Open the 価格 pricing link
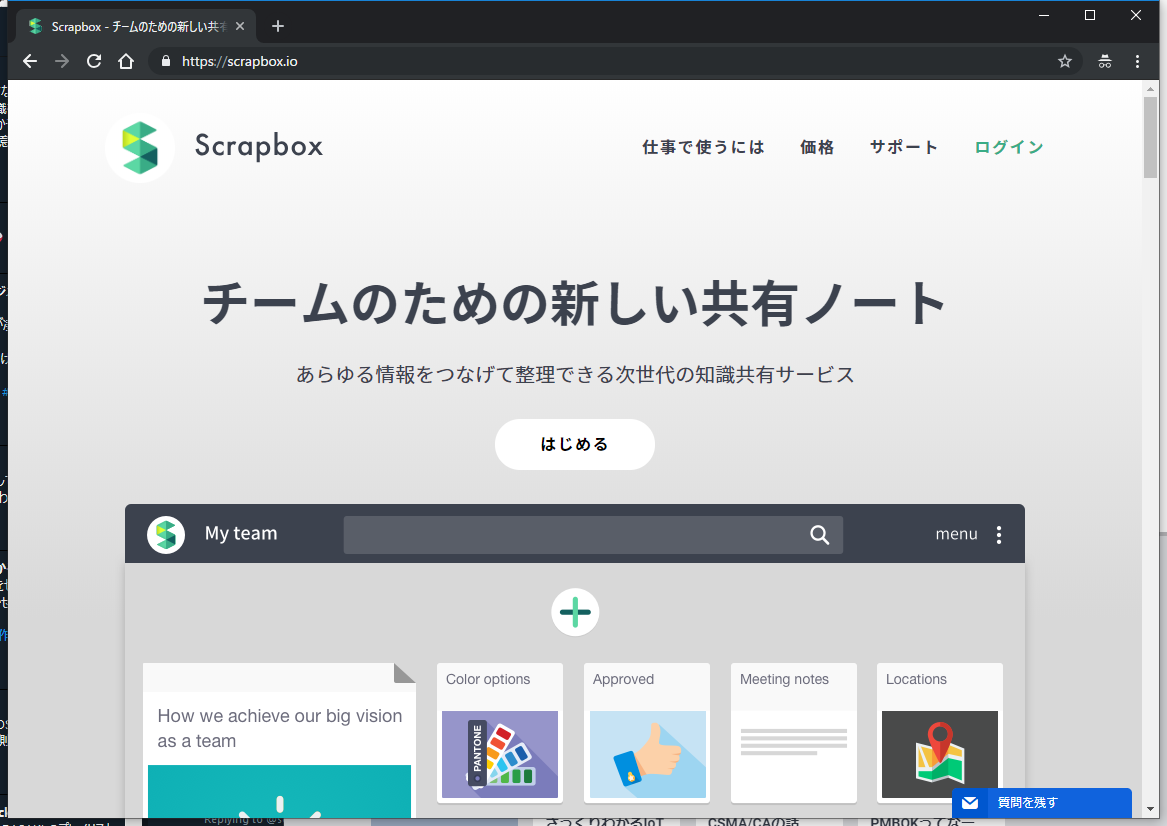This screenshot has height=826, width=1167. (x=817, y=147)
